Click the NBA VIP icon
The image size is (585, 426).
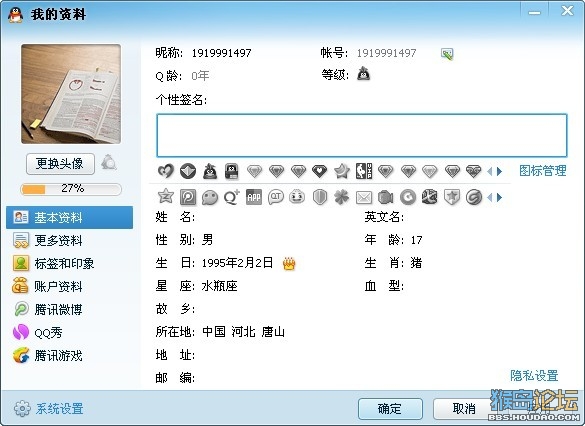[x=364, y=171]
